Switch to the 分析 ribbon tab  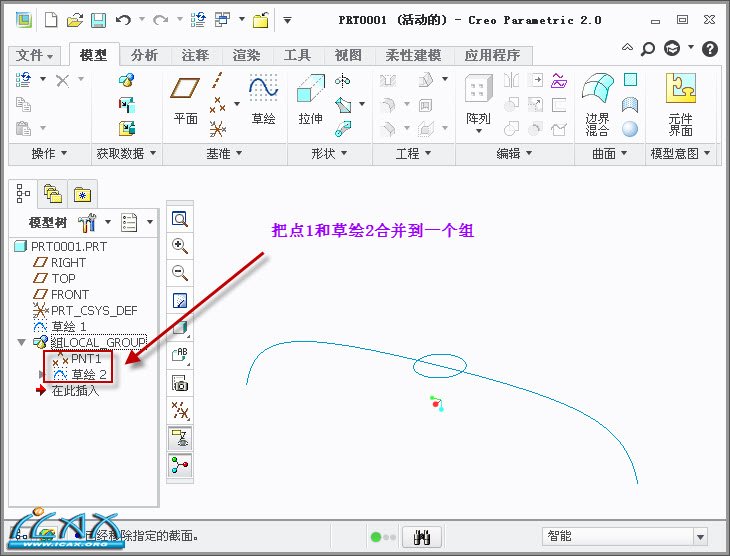(x=145, y=55)
